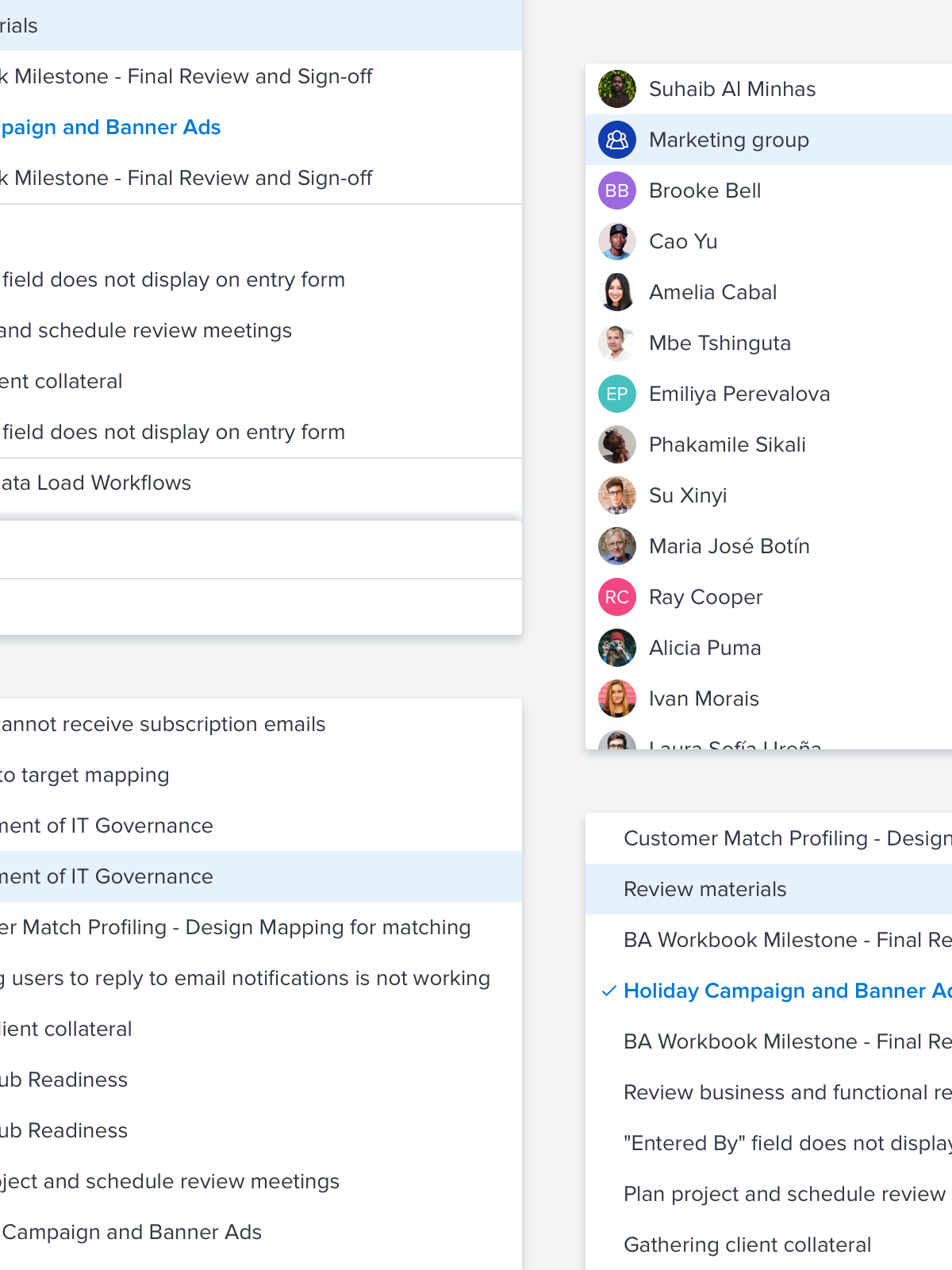Select Review materials in dropdown list
Screen dimensions: 952x1270
click(x=704, y=889)
